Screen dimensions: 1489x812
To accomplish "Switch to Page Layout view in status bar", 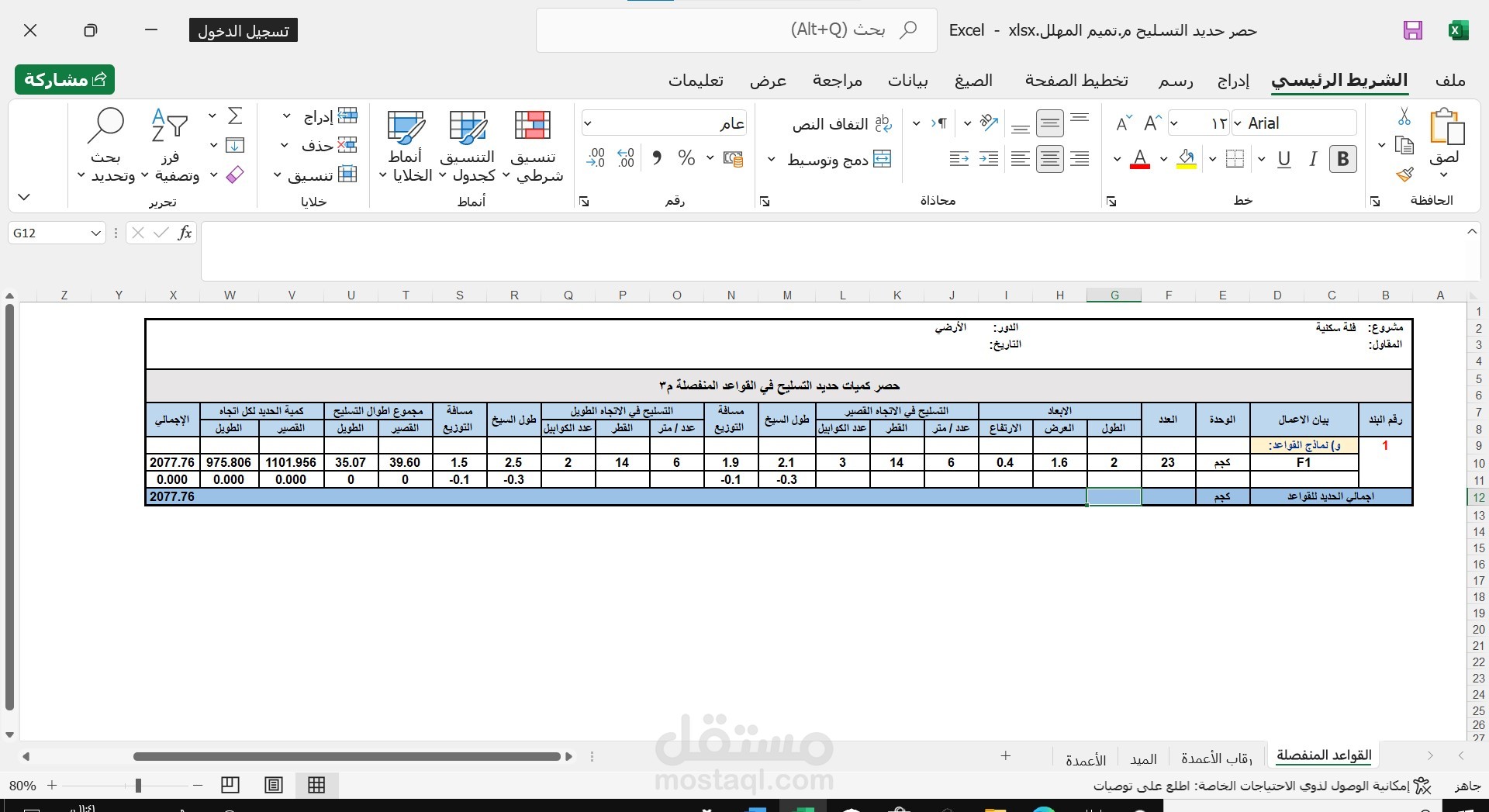I will point(274,785).
